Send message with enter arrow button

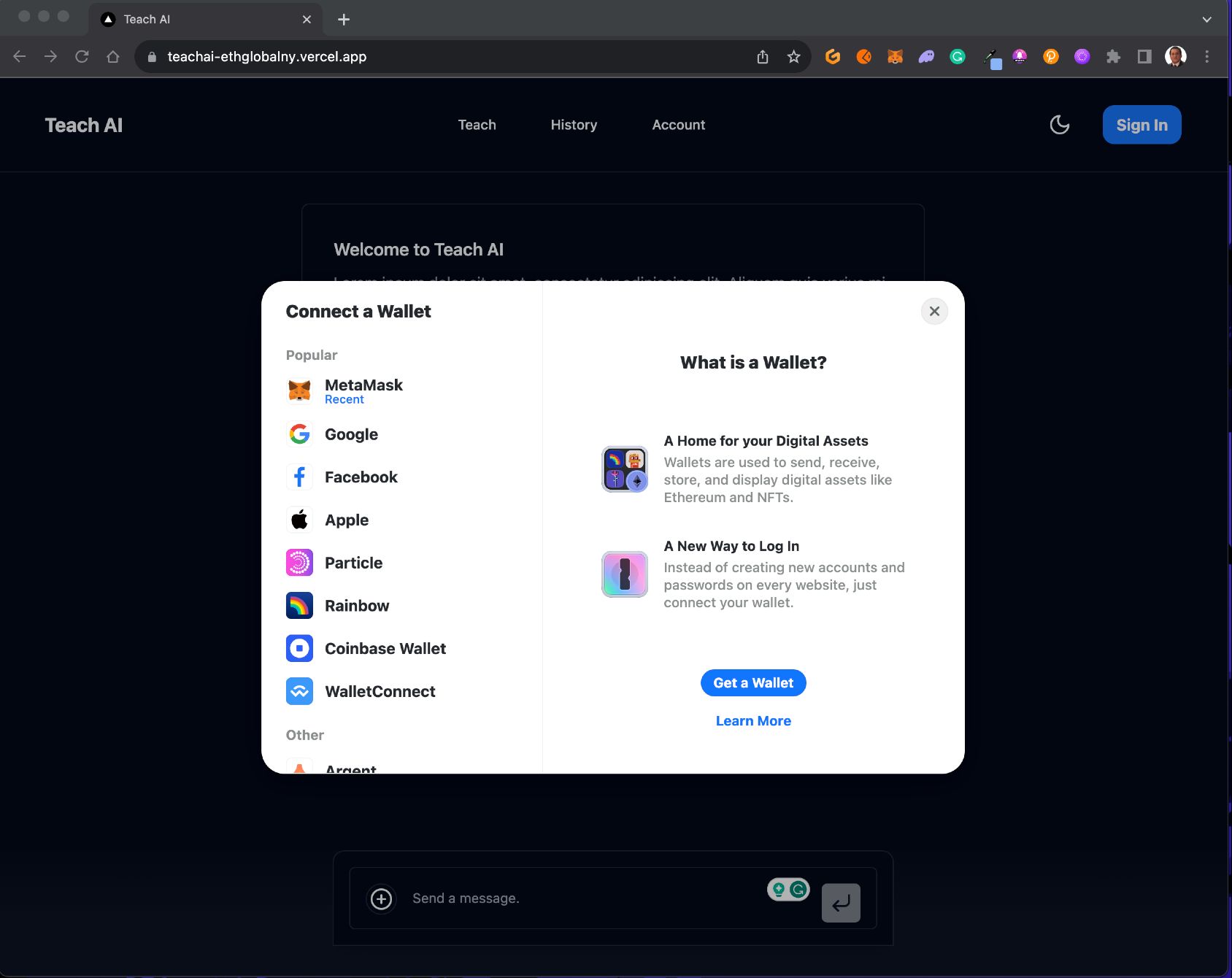click(x=841, y=903)
